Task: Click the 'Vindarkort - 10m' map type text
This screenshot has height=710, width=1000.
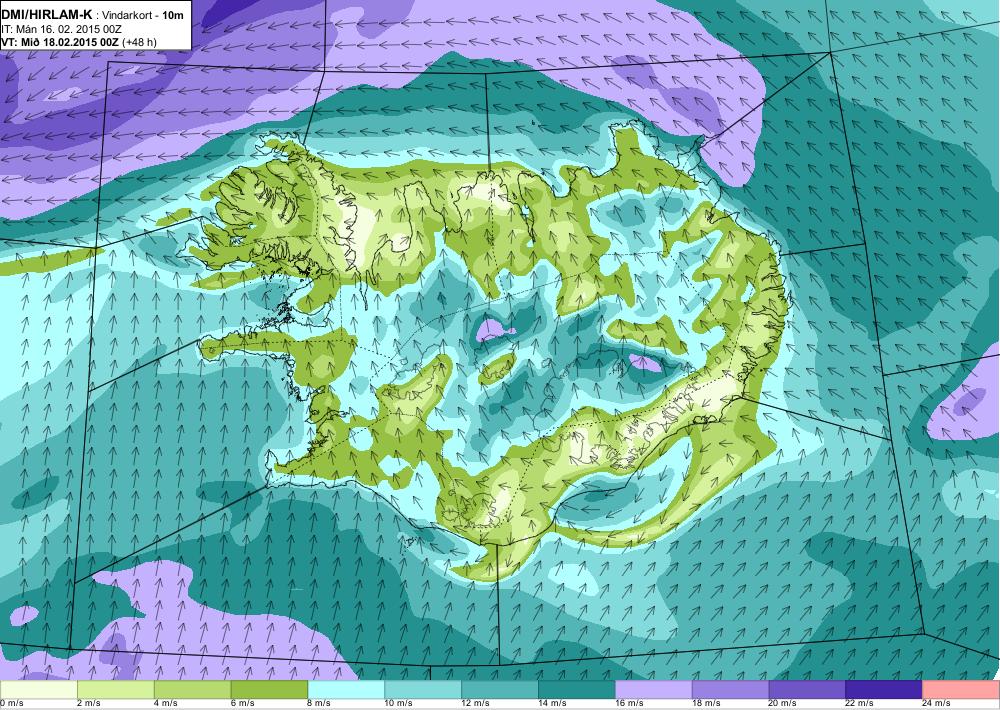Action: pos(142,16)
